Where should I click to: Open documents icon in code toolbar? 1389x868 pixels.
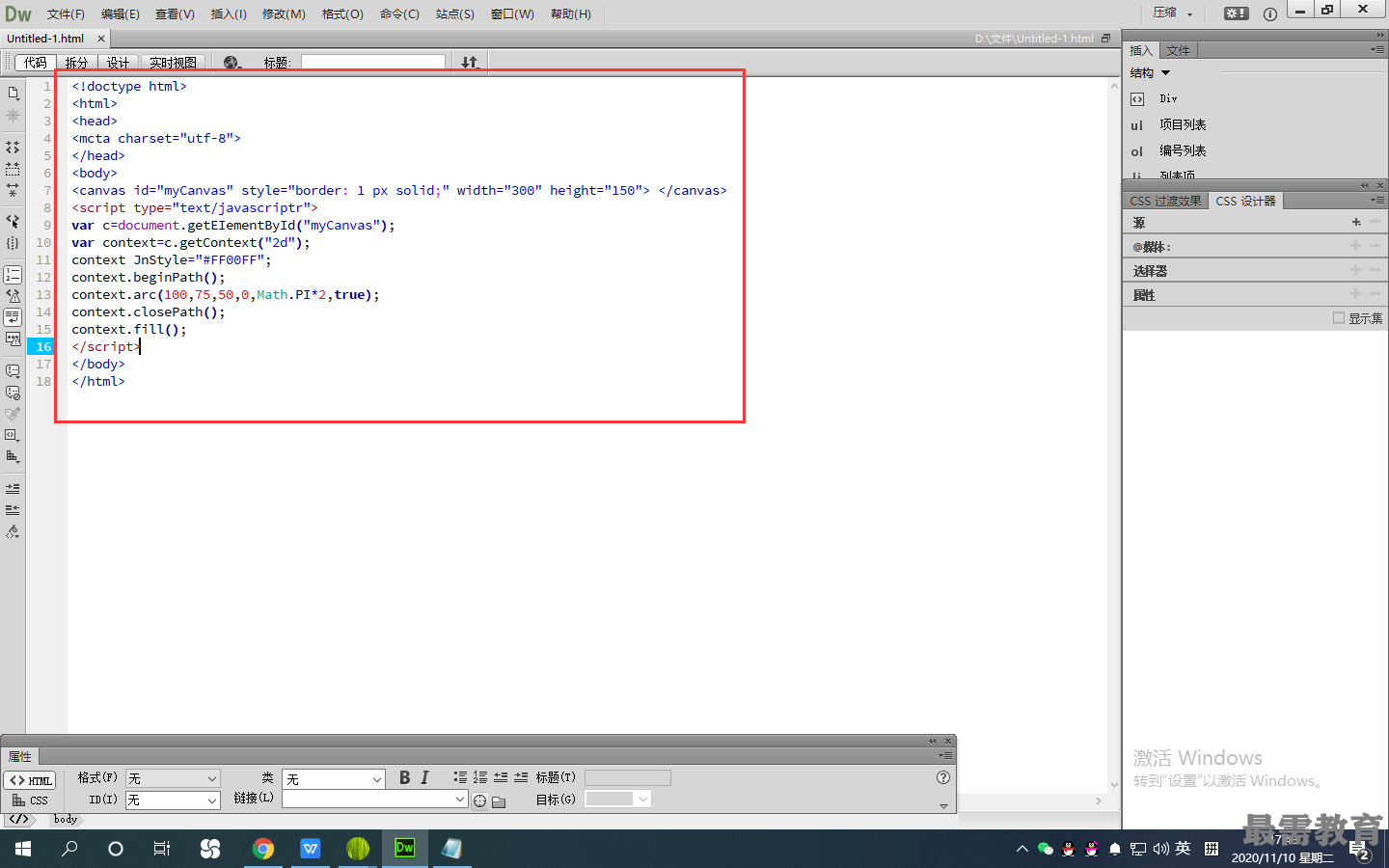13,94
